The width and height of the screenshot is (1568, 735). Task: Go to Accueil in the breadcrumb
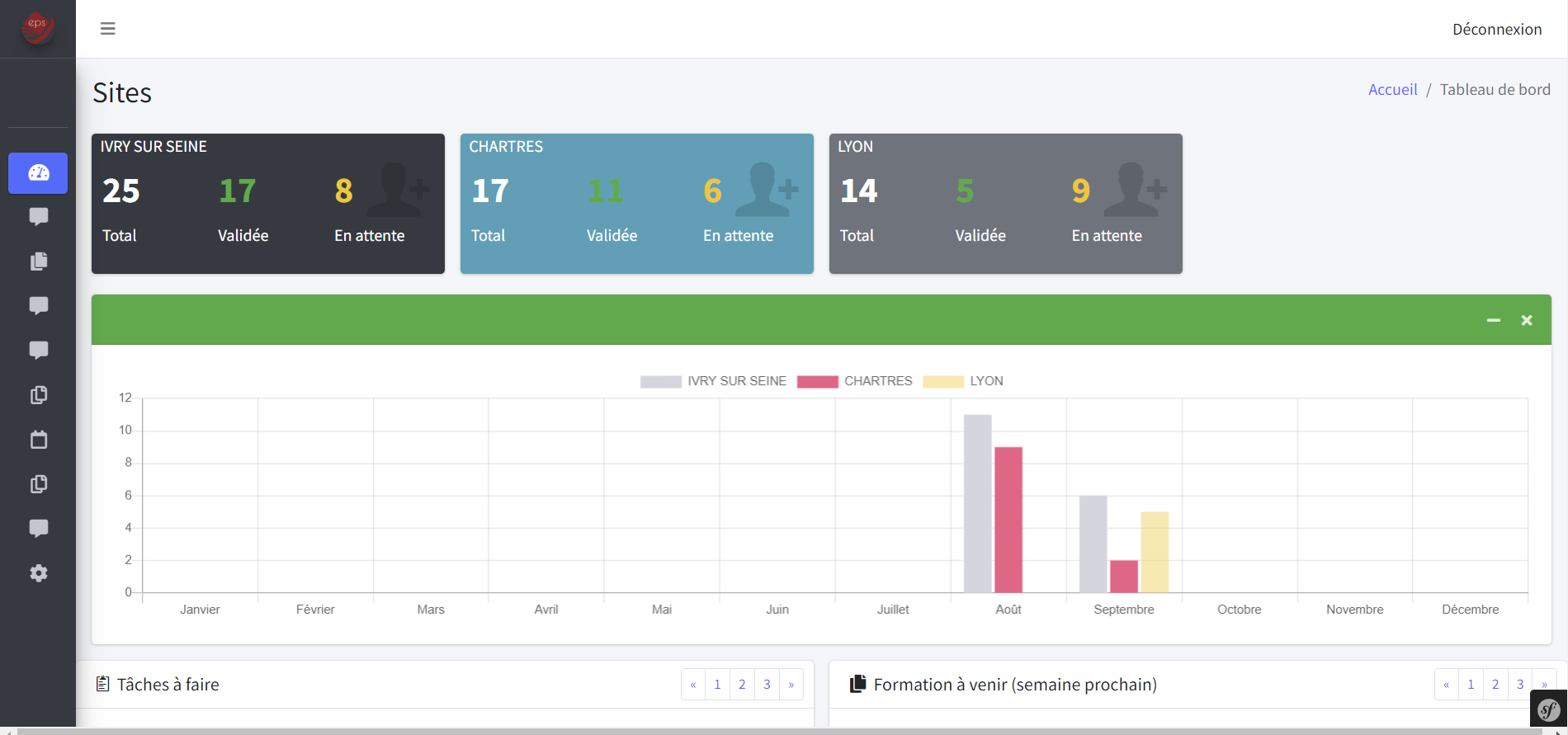[1392, 90]
